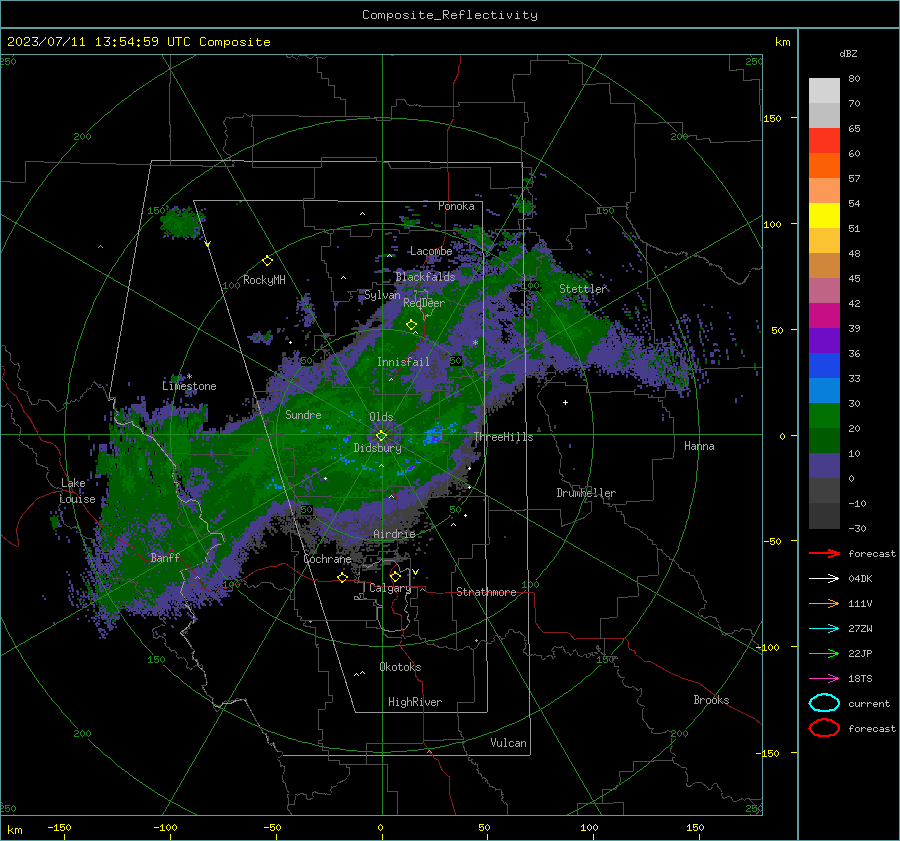
Task: Click the dBZ legend heading
Action: pos(848,54)
